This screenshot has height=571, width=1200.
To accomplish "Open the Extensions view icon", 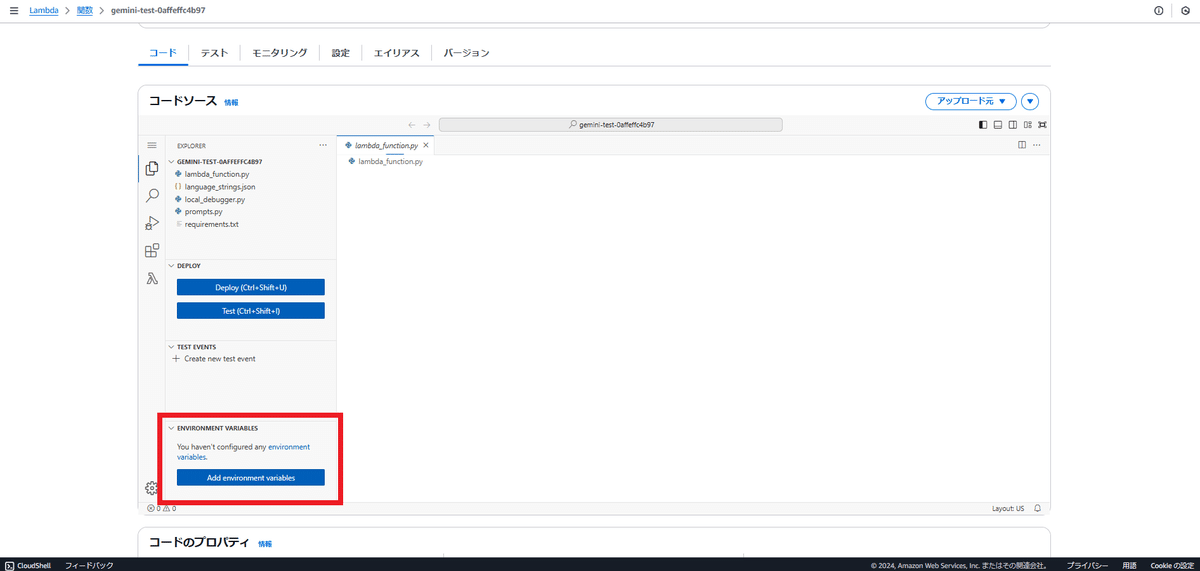I will (152, 251).
